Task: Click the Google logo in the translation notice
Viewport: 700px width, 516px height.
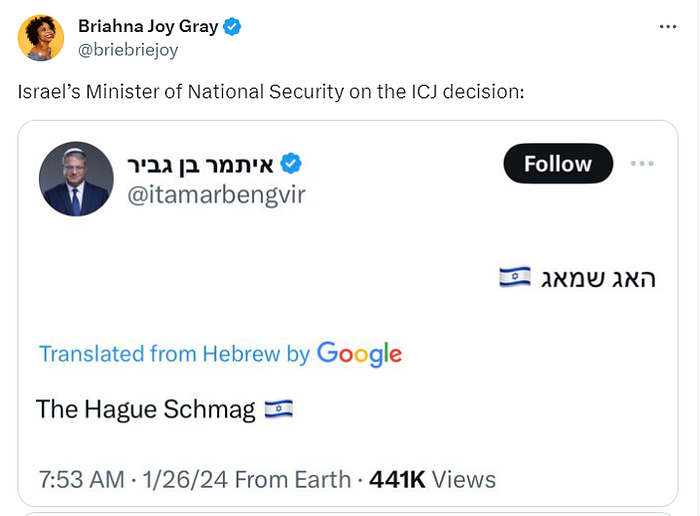Action: coord(359,354)
